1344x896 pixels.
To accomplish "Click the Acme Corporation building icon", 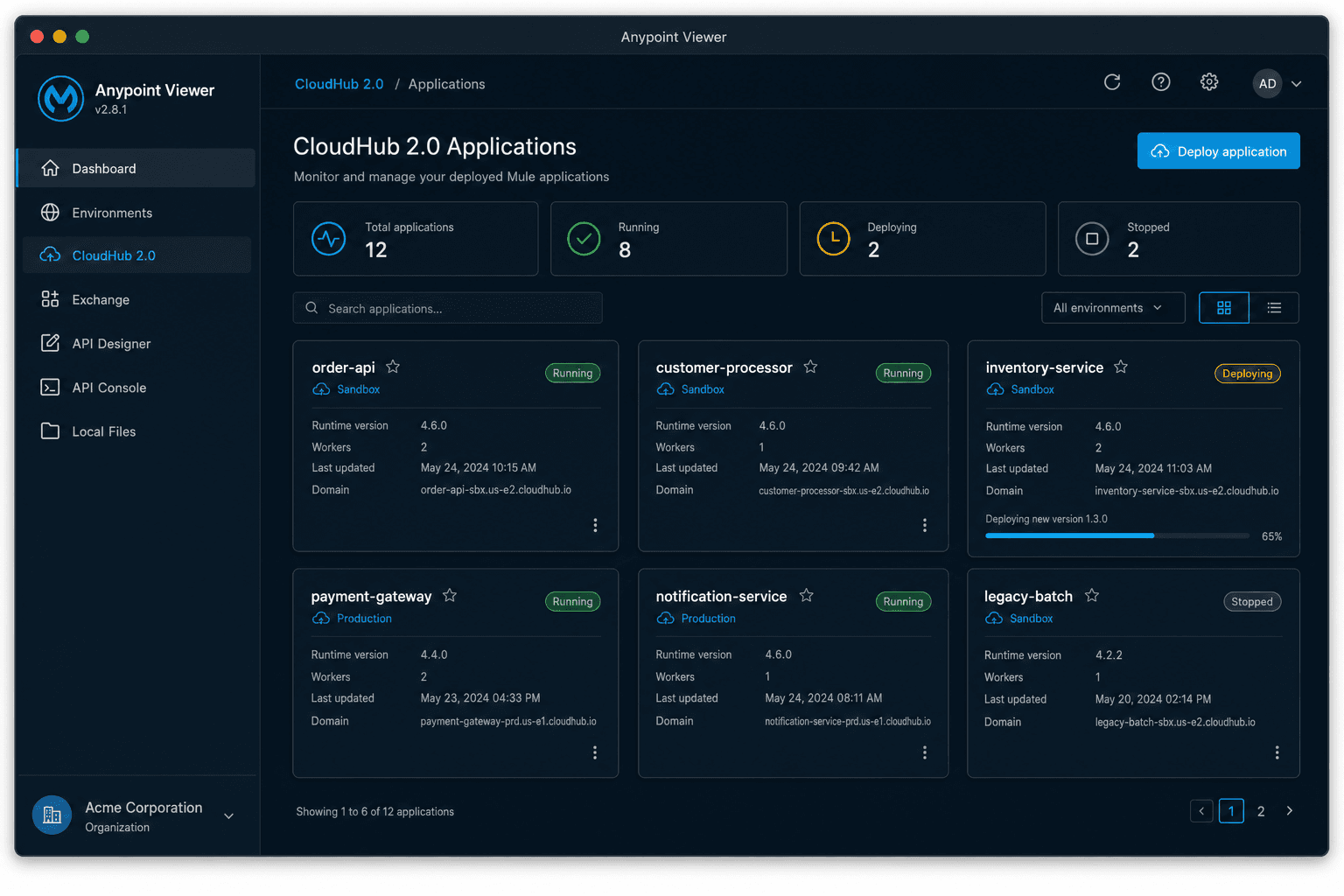I will coord(52,815).
